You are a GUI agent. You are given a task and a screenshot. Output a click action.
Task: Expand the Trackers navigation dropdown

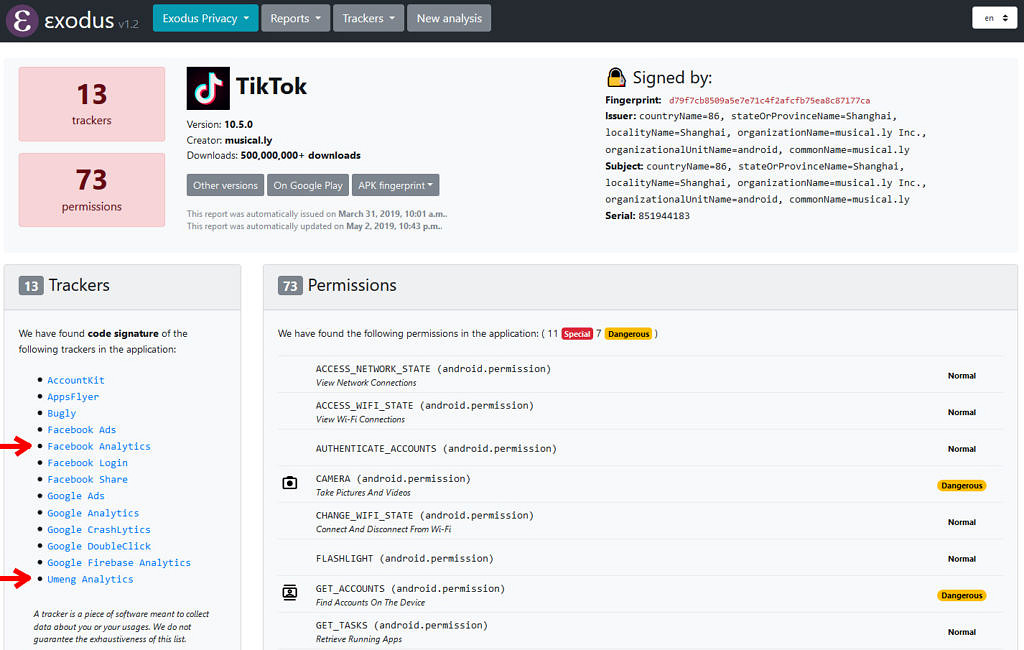pos(368,18)
